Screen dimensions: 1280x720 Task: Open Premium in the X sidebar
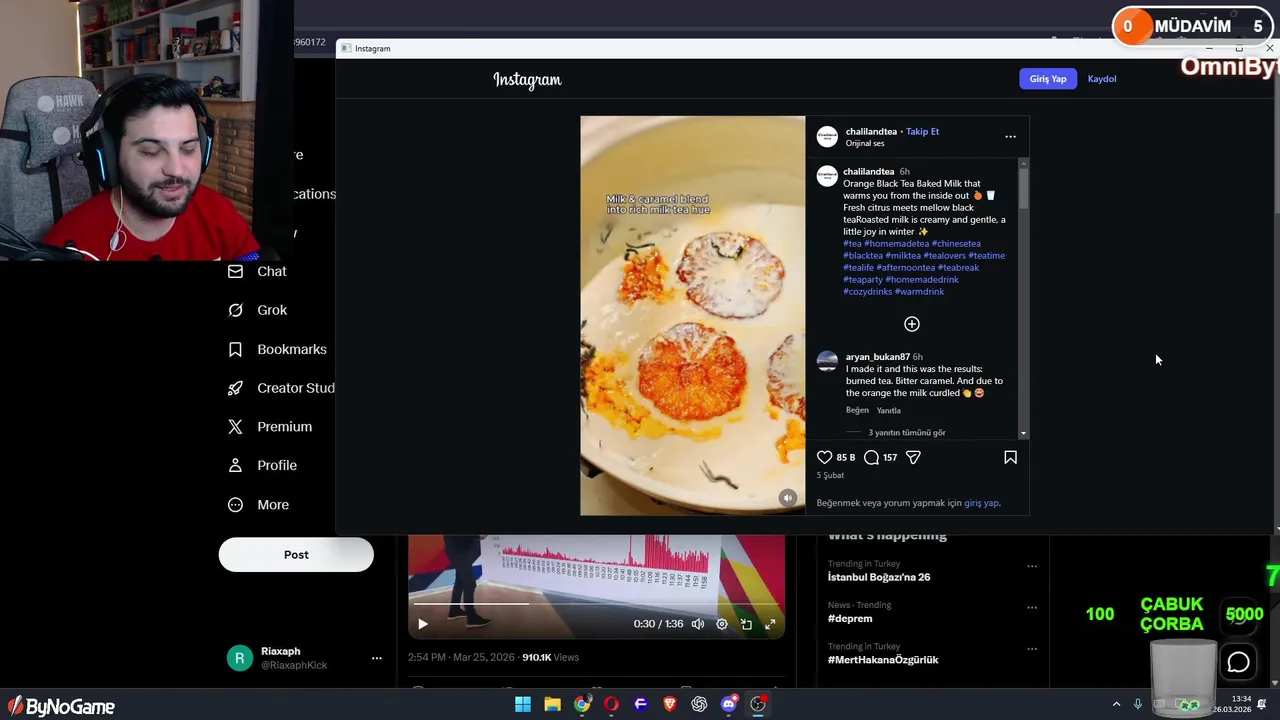[x=270, y=427]
